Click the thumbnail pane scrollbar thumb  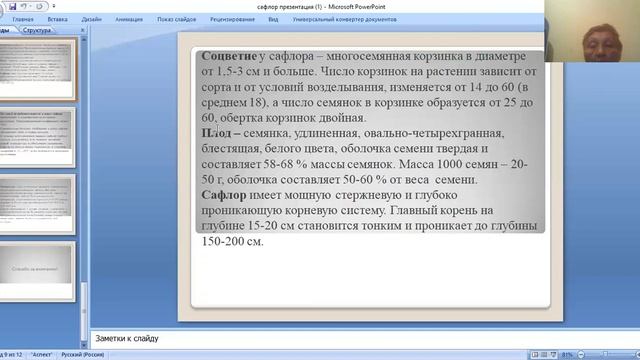pyautogui.click(x=84, y=310)
